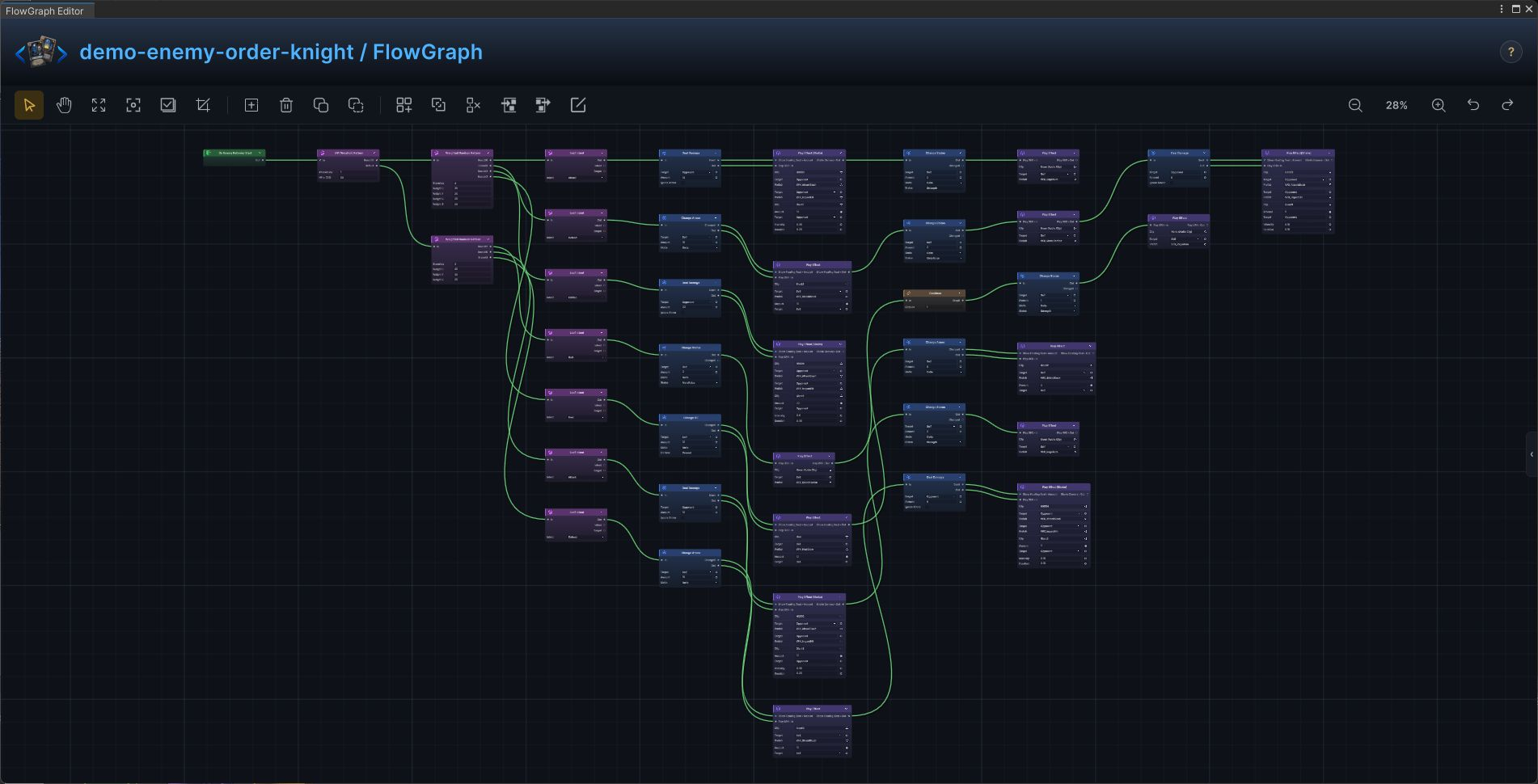Image resolution: width=1538 pixels, height=784 pixels.
Task: Select the green start node header
Action: (235, 153)
